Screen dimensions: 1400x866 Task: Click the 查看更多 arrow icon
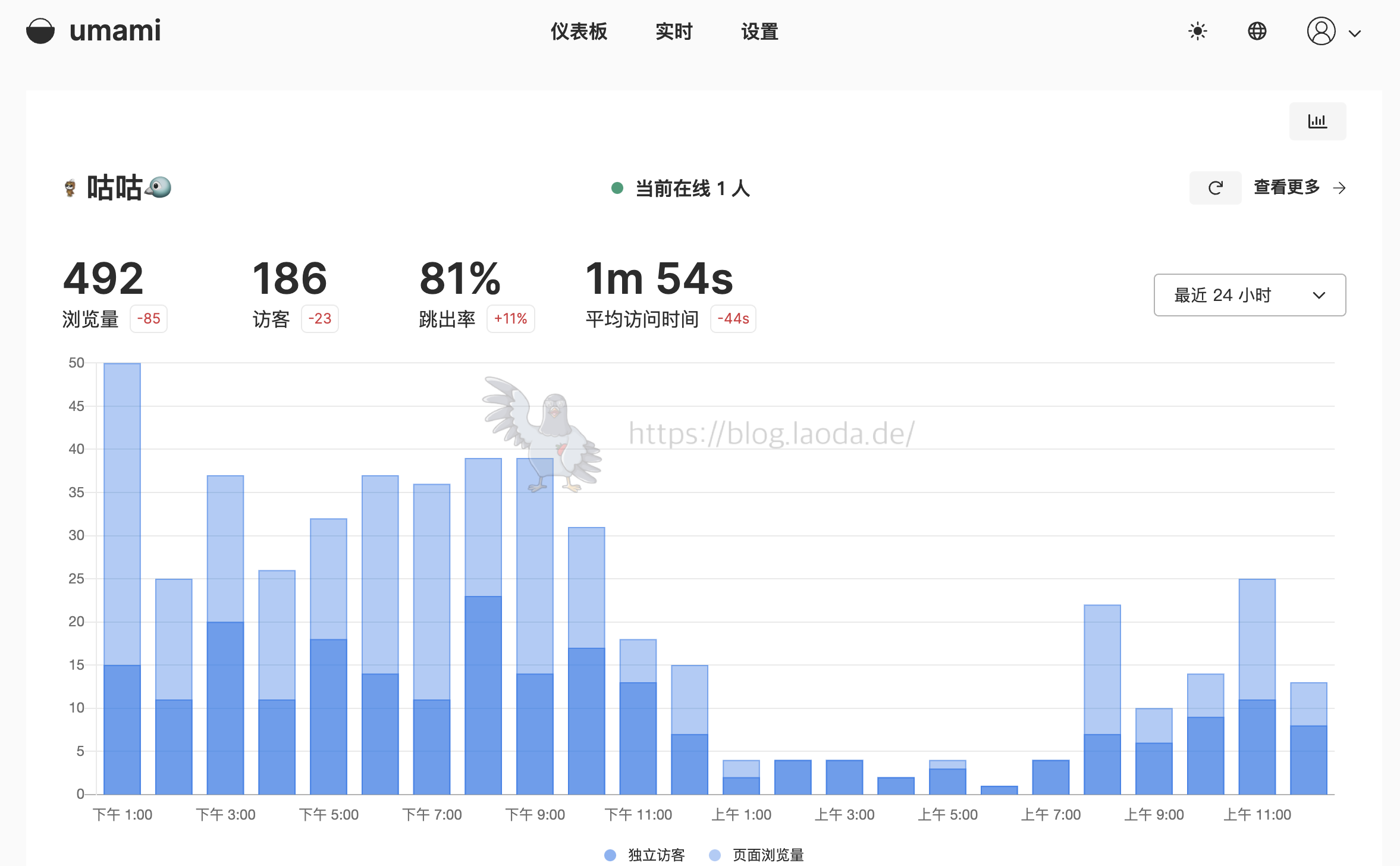tap(1339, 189)
